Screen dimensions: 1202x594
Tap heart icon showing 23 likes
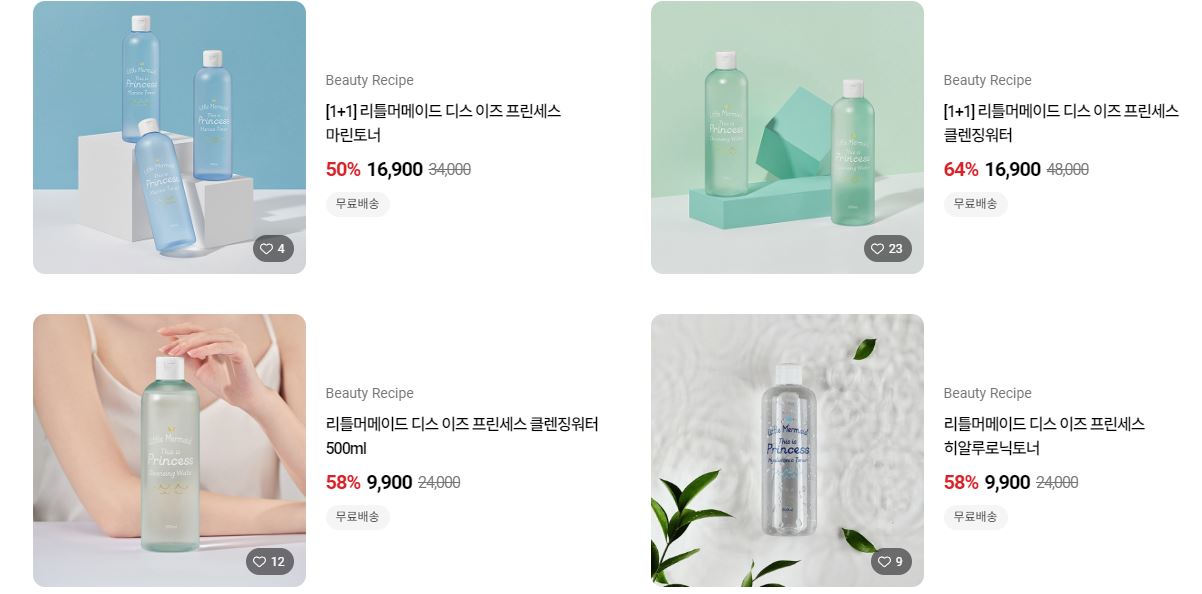coord(887,249)
